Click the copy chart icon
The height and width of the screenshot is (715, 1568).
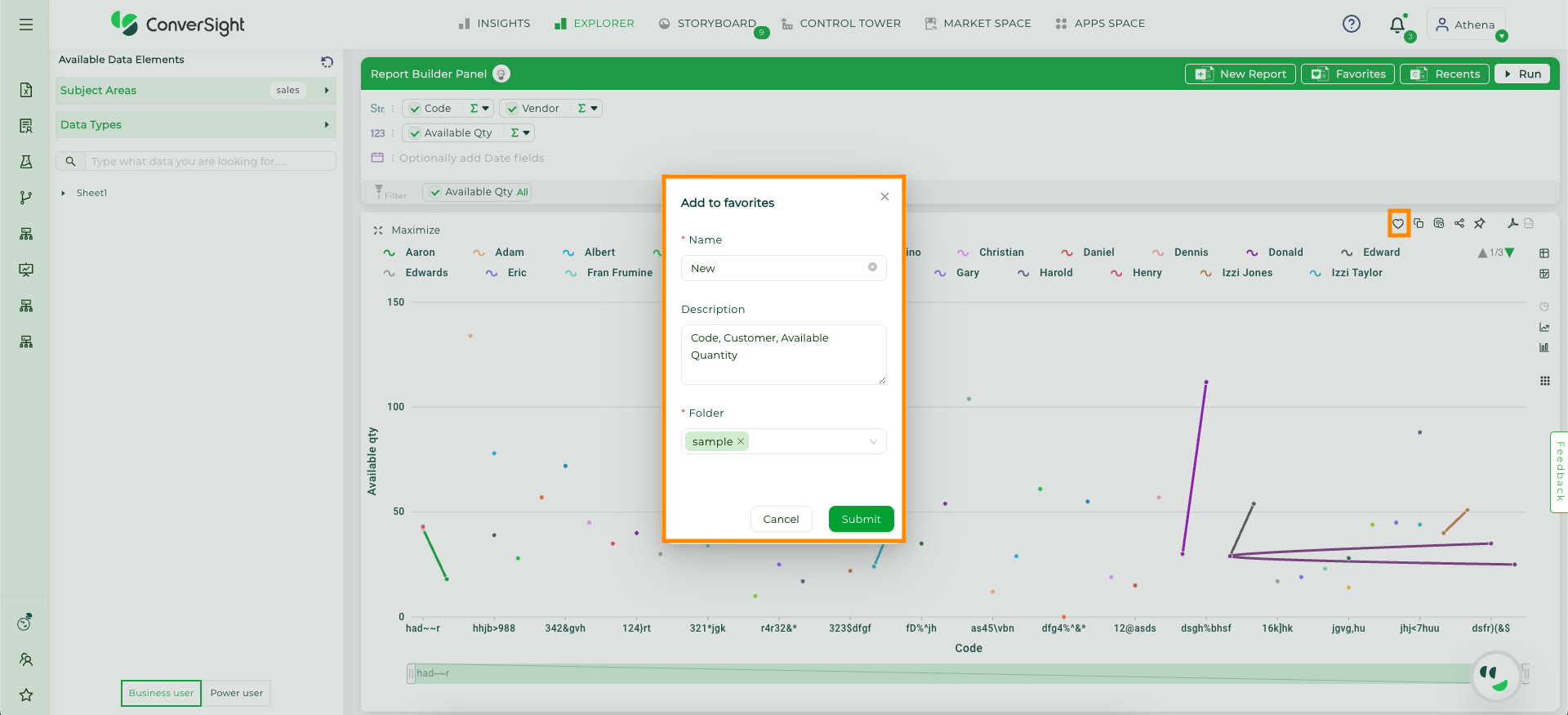[x=1419, y=223]
